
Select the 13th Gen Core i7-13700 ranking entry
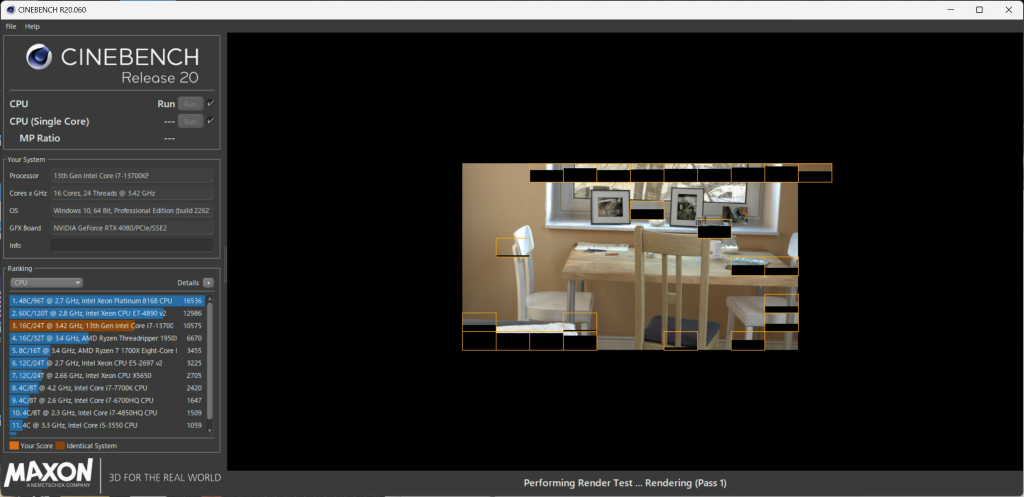click(107, 326)
